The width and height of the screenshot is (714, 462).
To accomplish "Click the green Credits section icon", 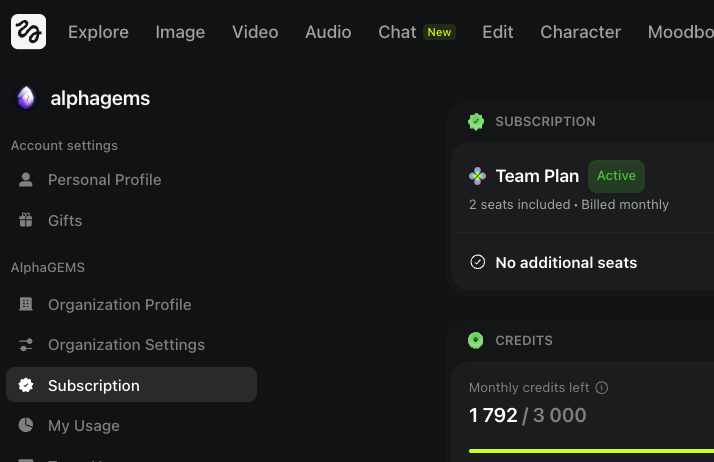I will 476,340.
